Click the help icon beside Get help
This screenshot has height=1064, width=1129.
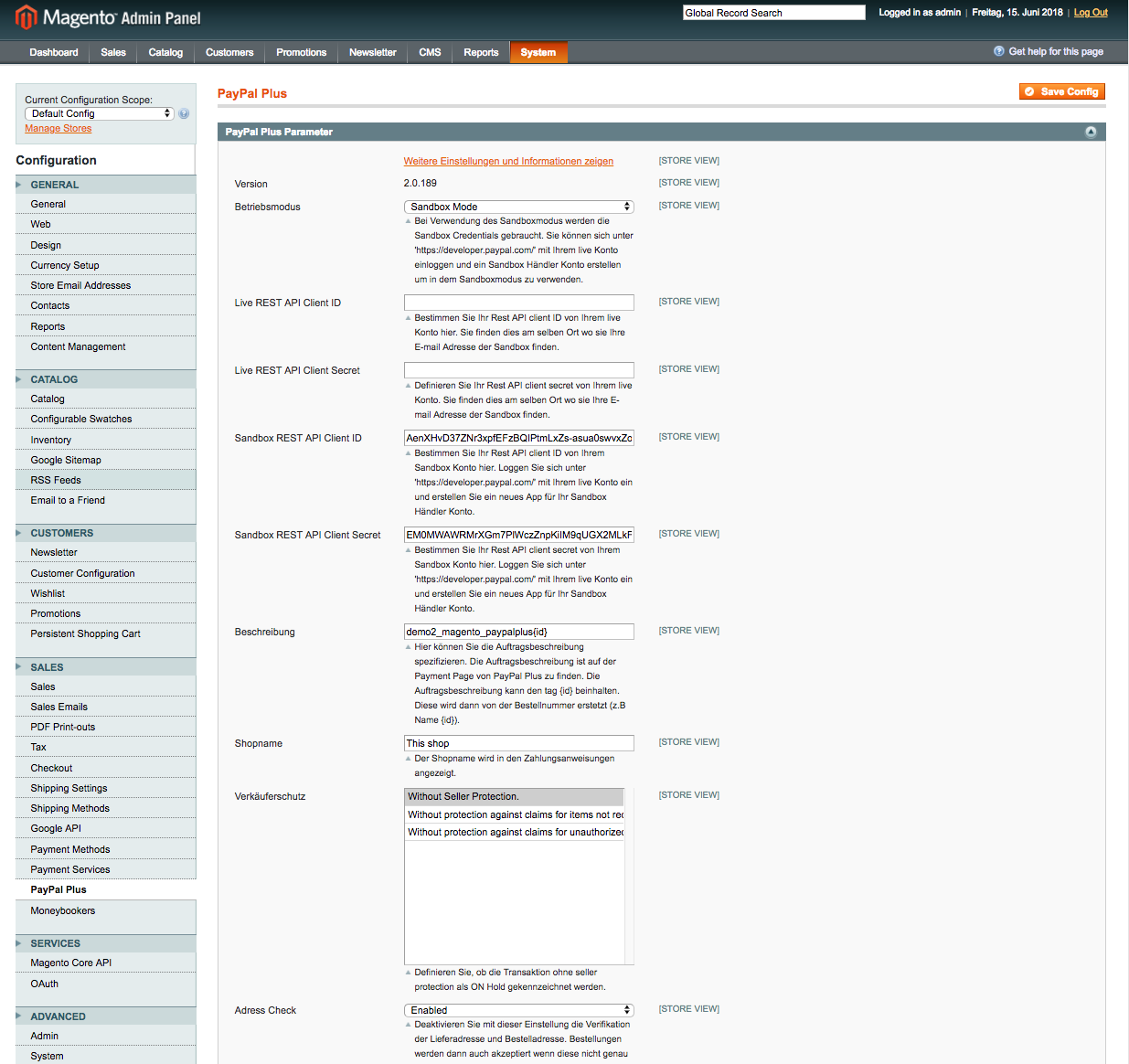point(999,51)
